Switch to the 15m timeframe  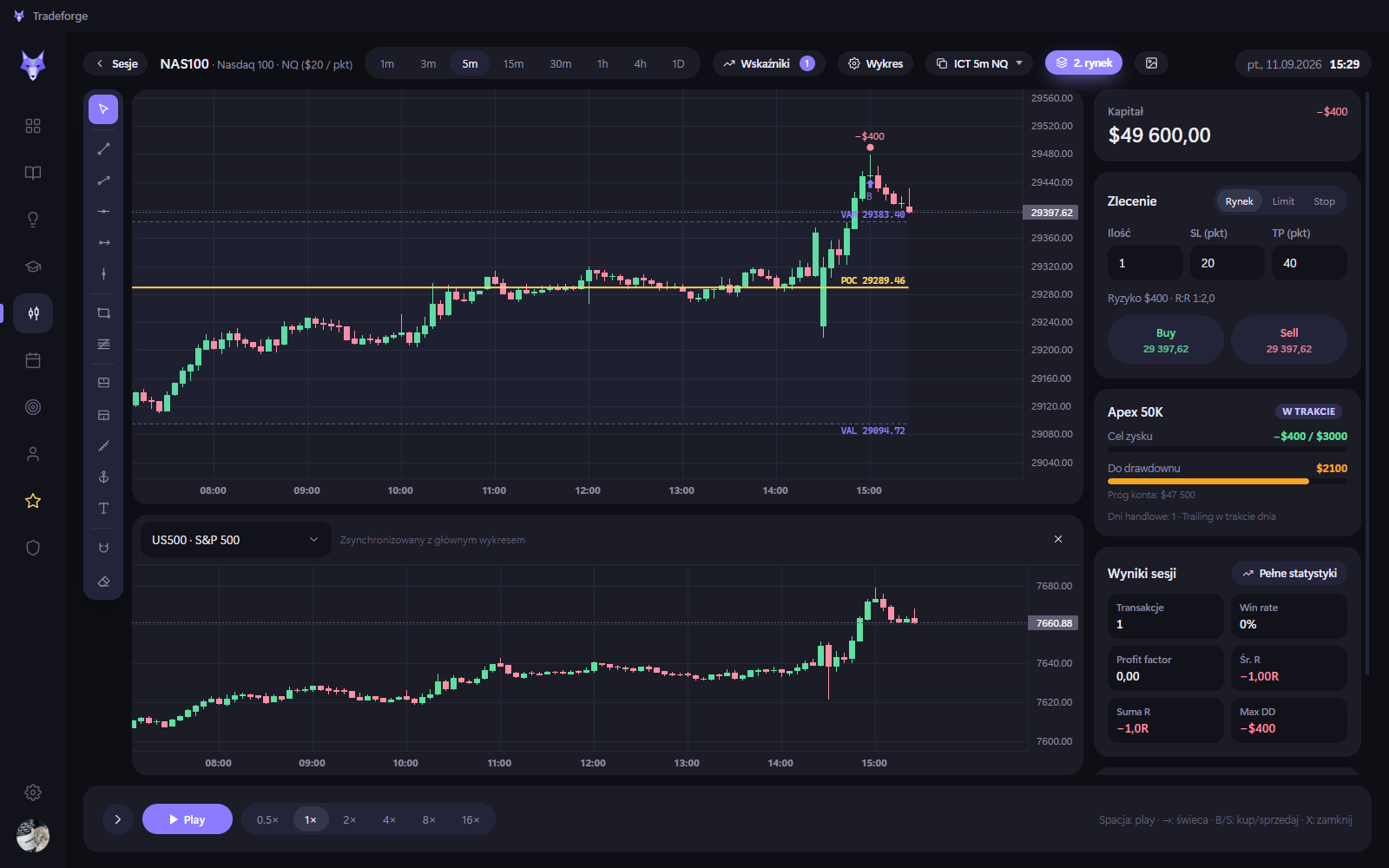(x=513, y=63)
